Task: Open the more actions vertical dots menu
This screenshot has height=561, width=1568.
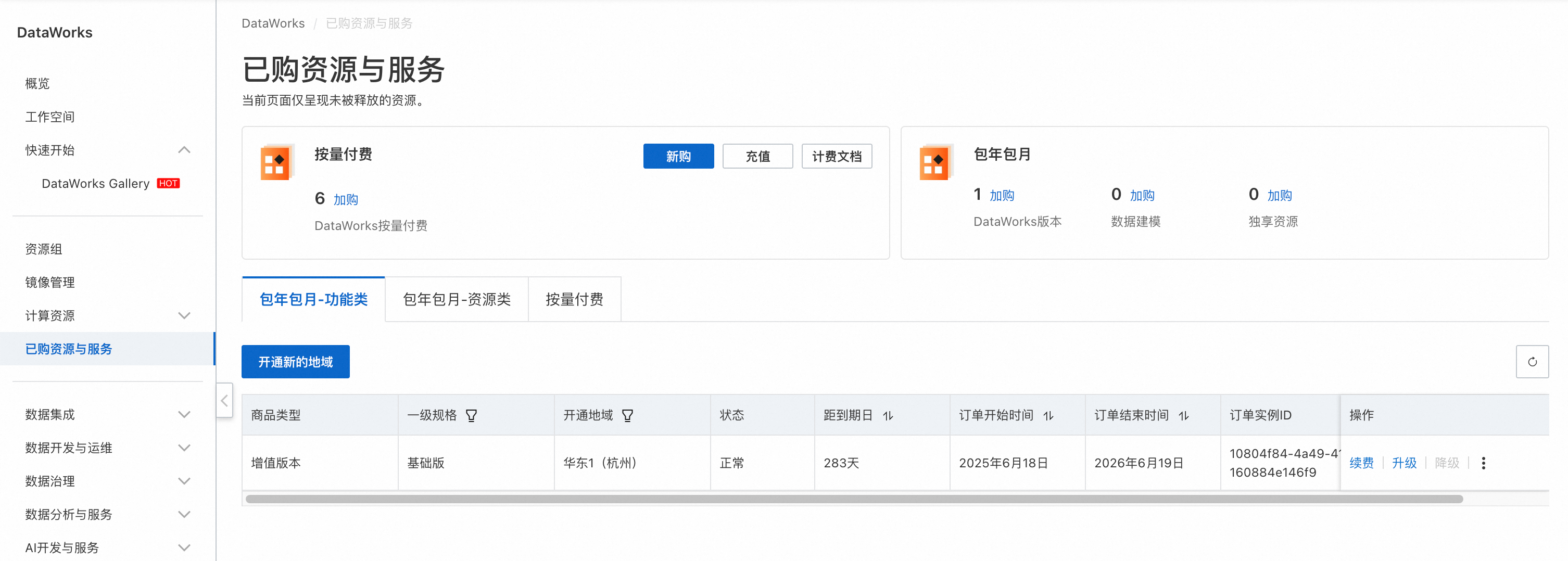Action: (1483, 463)
